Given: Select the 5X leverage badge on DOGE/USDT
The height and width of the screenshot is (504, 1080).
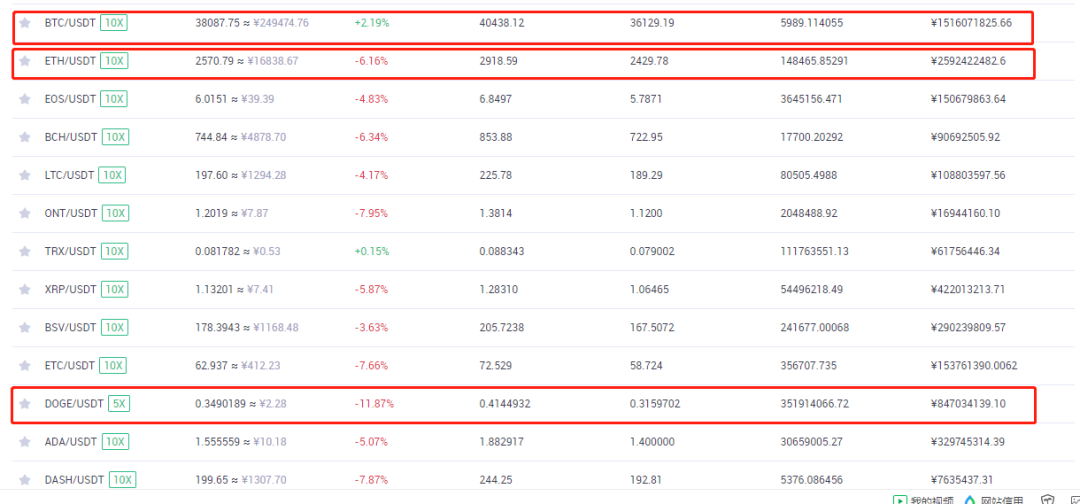Looking at the screenshot, I should (x=118, y=403).
